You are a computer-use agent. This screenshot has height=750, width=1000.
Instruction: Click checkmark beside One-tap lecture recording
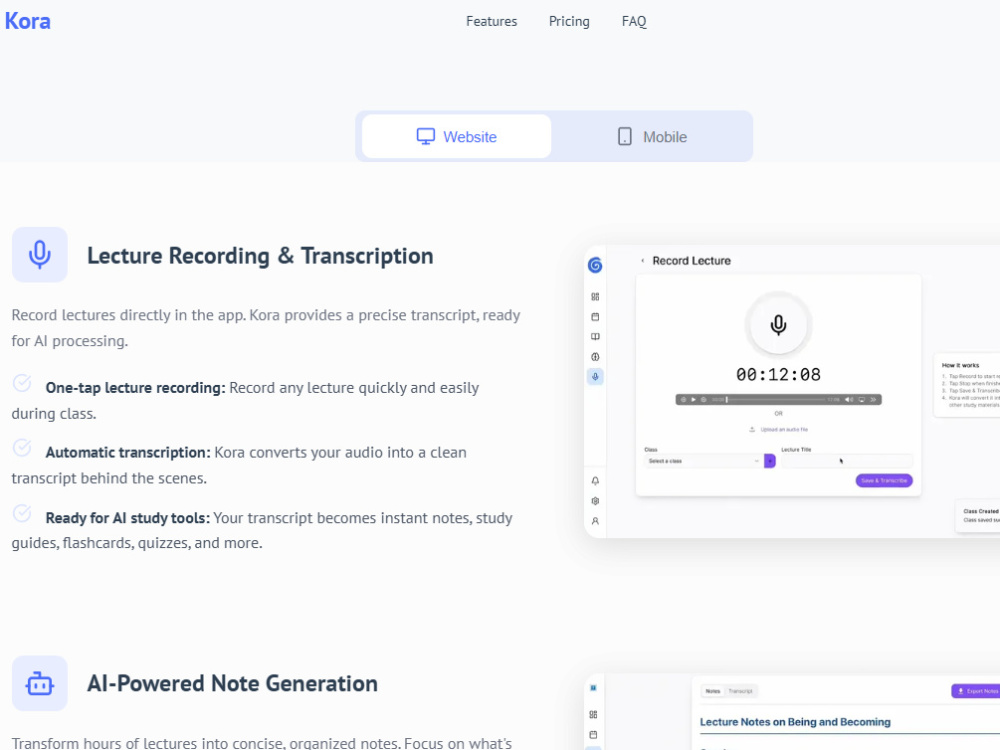(x=22, y=383)
